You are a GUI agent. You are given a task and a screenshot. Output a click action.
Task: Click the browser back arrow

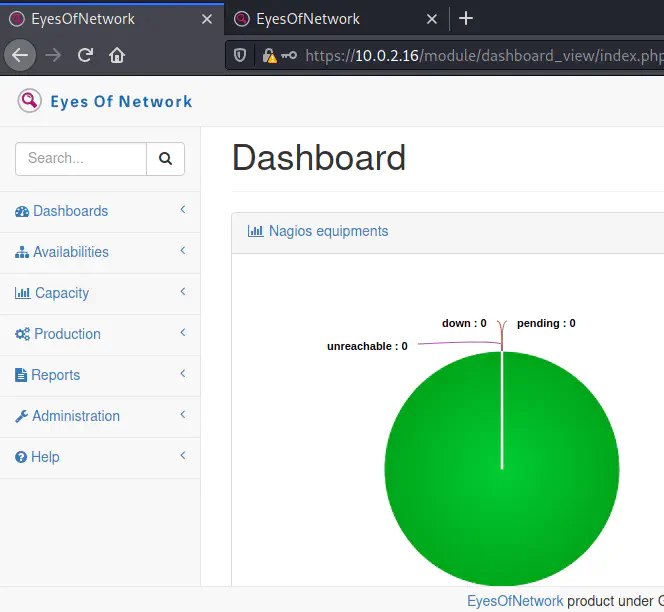pos(20,55)
